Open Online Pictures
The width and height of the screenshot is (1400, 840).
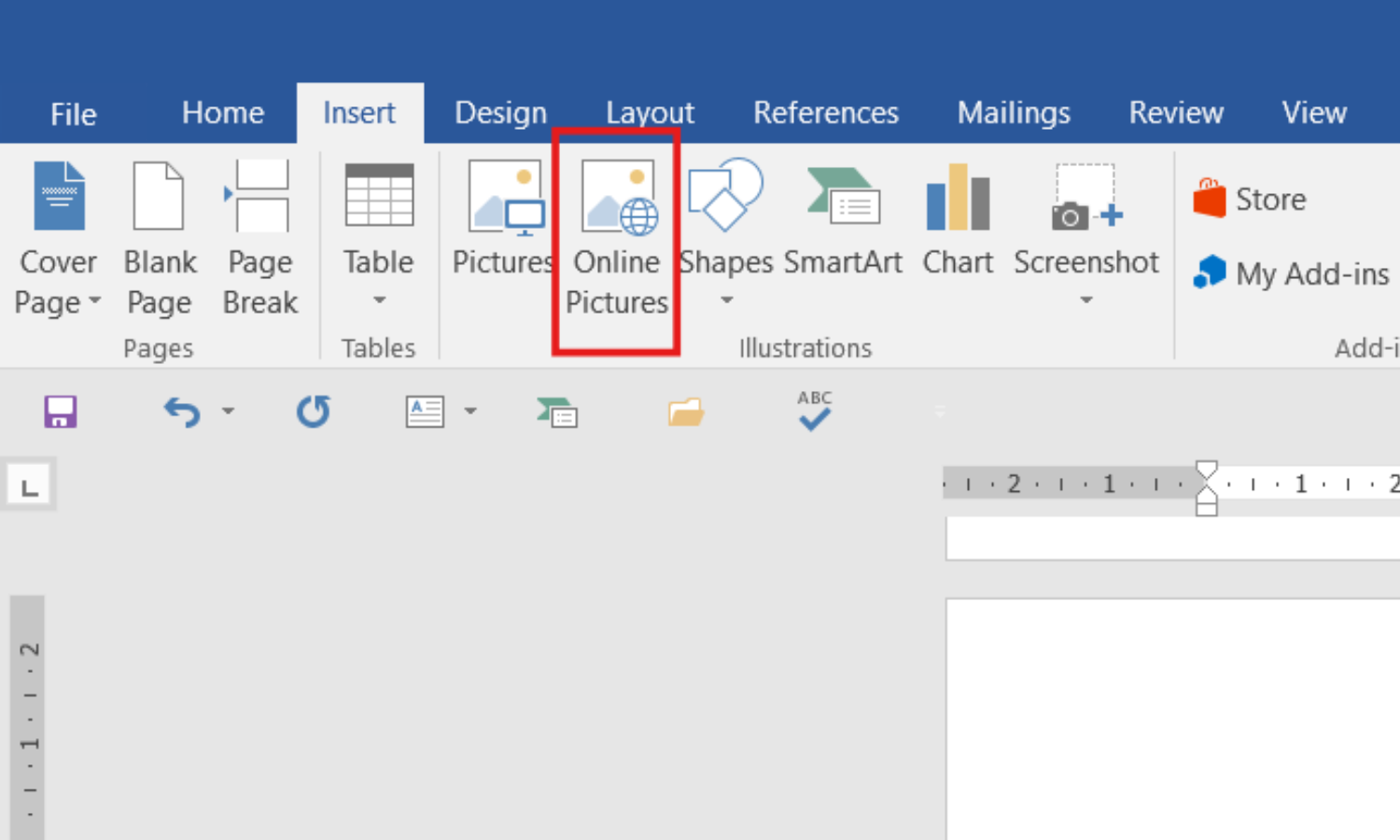(617, 238)
